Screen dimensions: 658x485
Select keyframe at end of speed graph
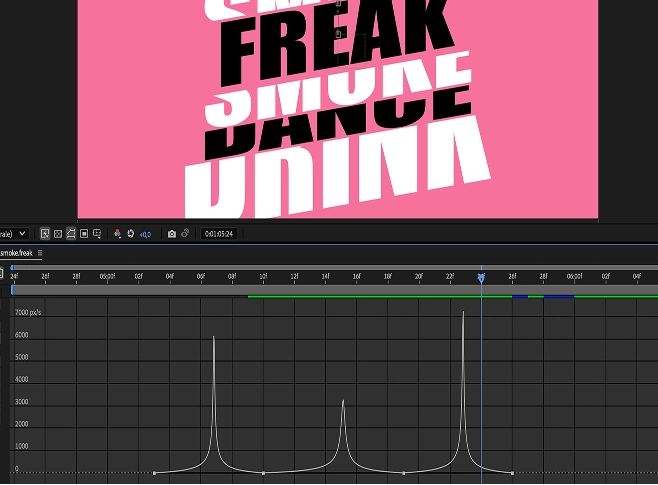pyautogui.click(x=512, y=473)
